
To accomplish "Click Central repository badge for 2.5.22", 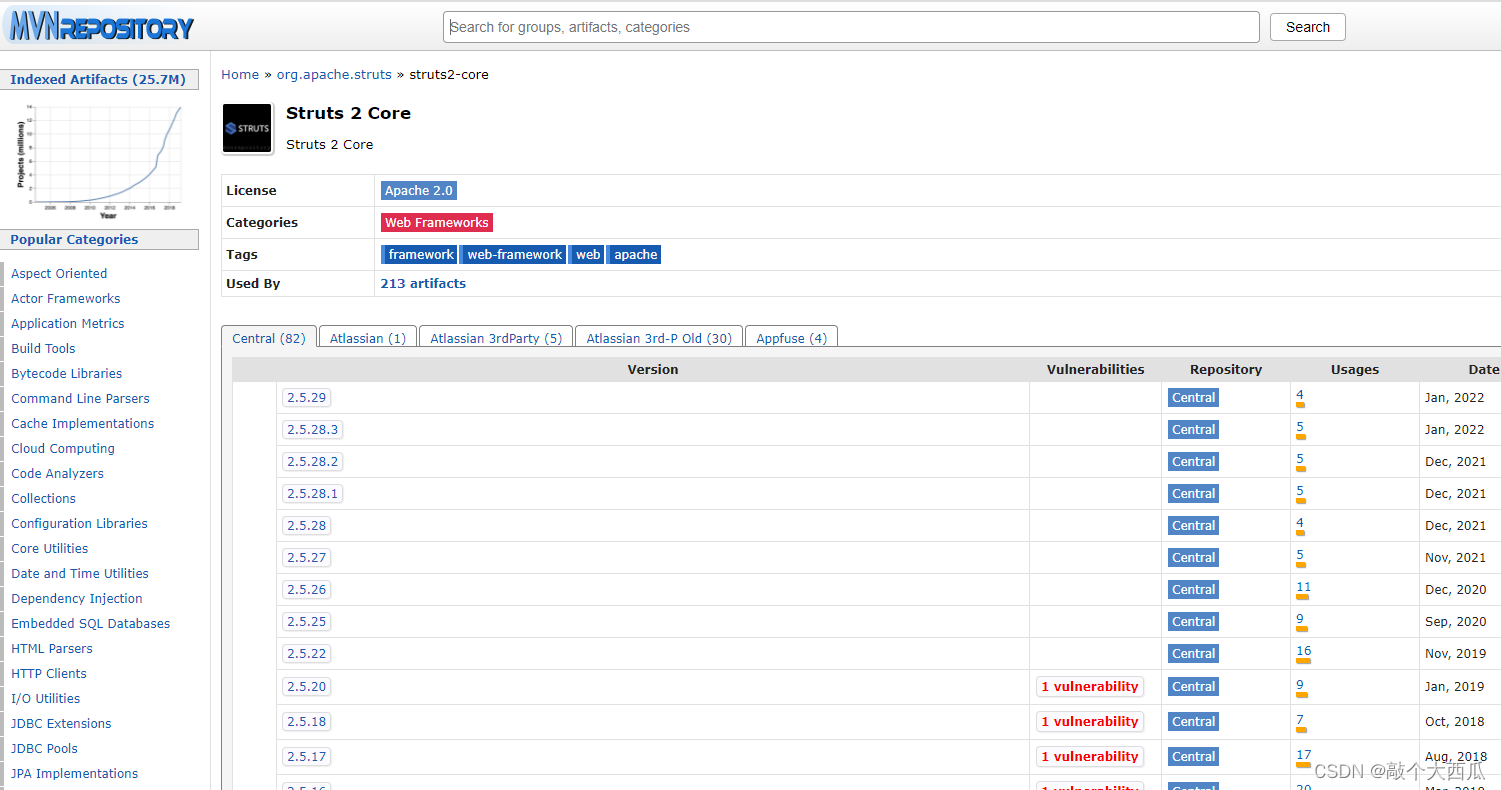I will pos(1193,653).
